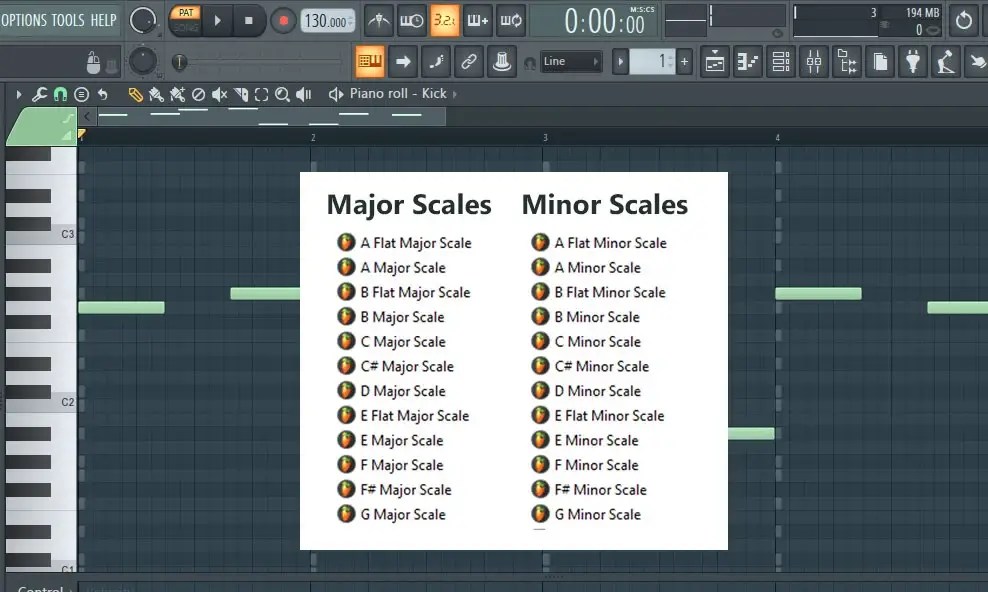
Task: Open the TOOLS menu
Action: click(x=68, y=20)
